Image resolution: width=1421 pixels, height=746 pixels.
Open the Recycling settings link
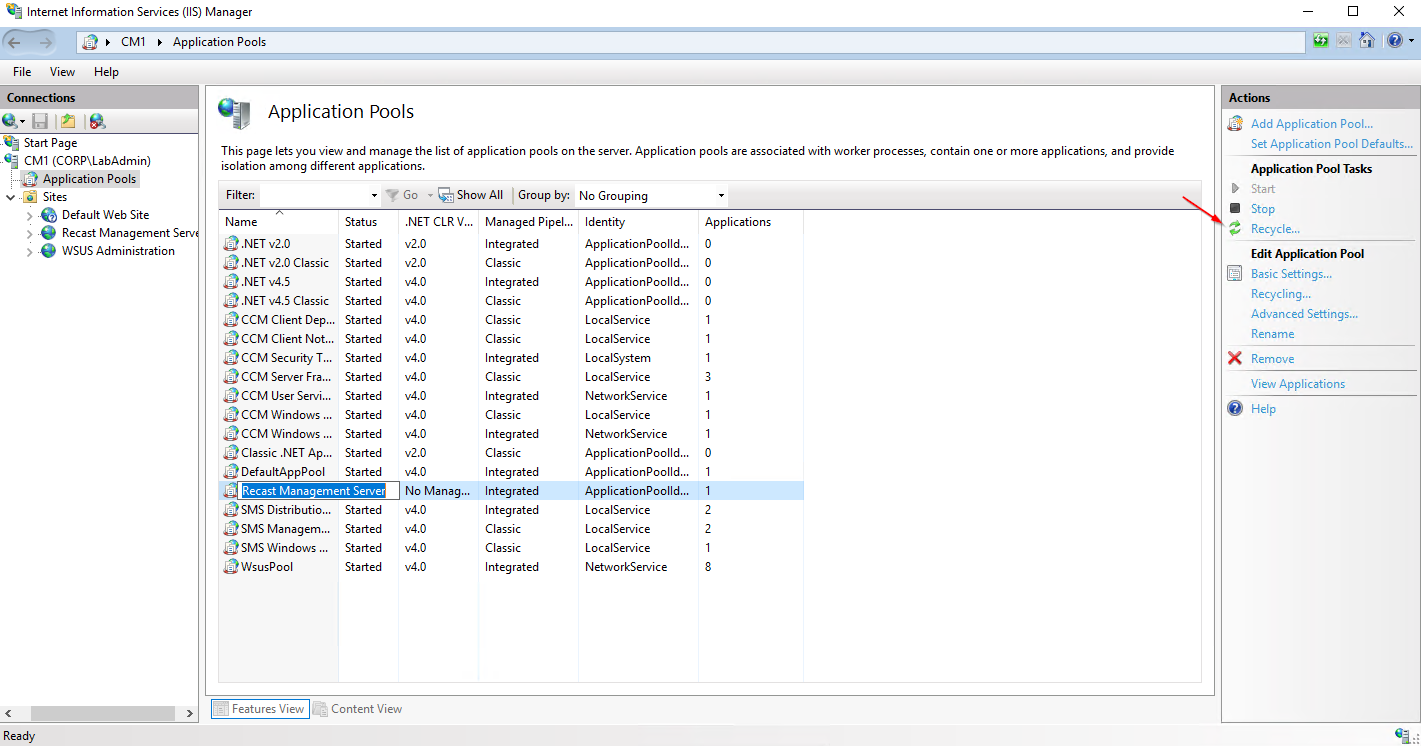[1281, 294]
